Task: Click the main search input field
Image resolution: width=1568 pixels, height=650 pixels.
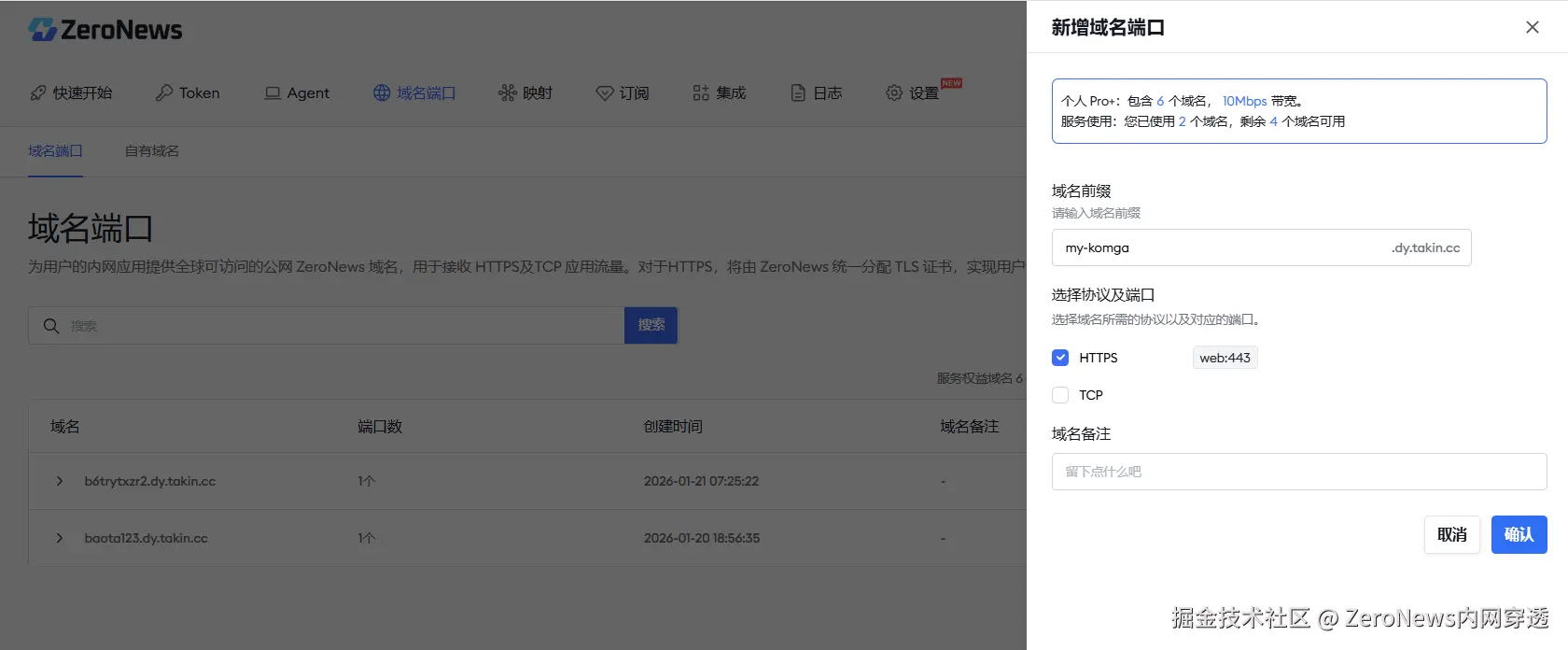Action: [x=327, y=325]
